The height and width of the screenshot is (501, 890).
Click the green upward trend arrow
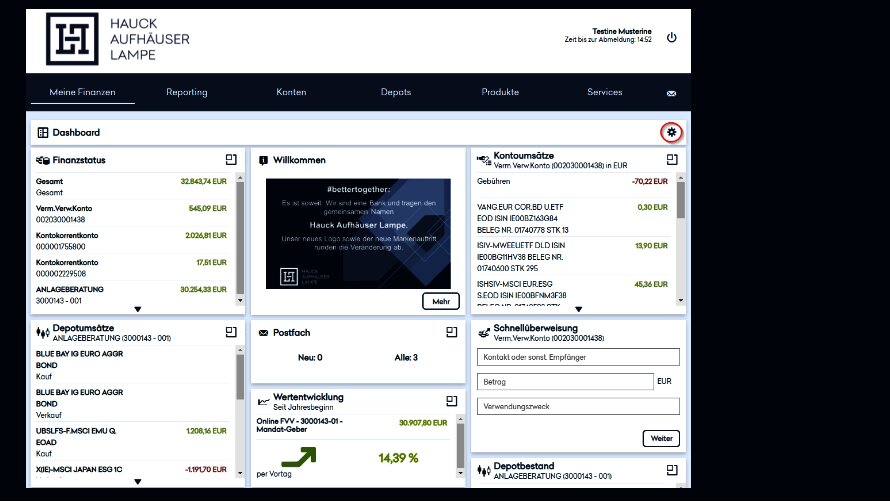[299, 457]
